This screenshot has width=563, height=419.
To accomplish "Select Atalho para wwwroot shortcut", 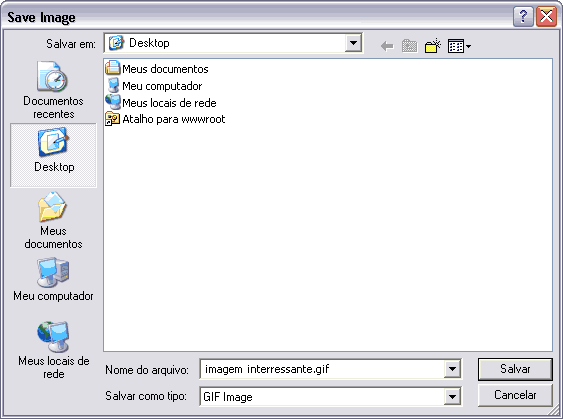I will click(x=165, y=119).
